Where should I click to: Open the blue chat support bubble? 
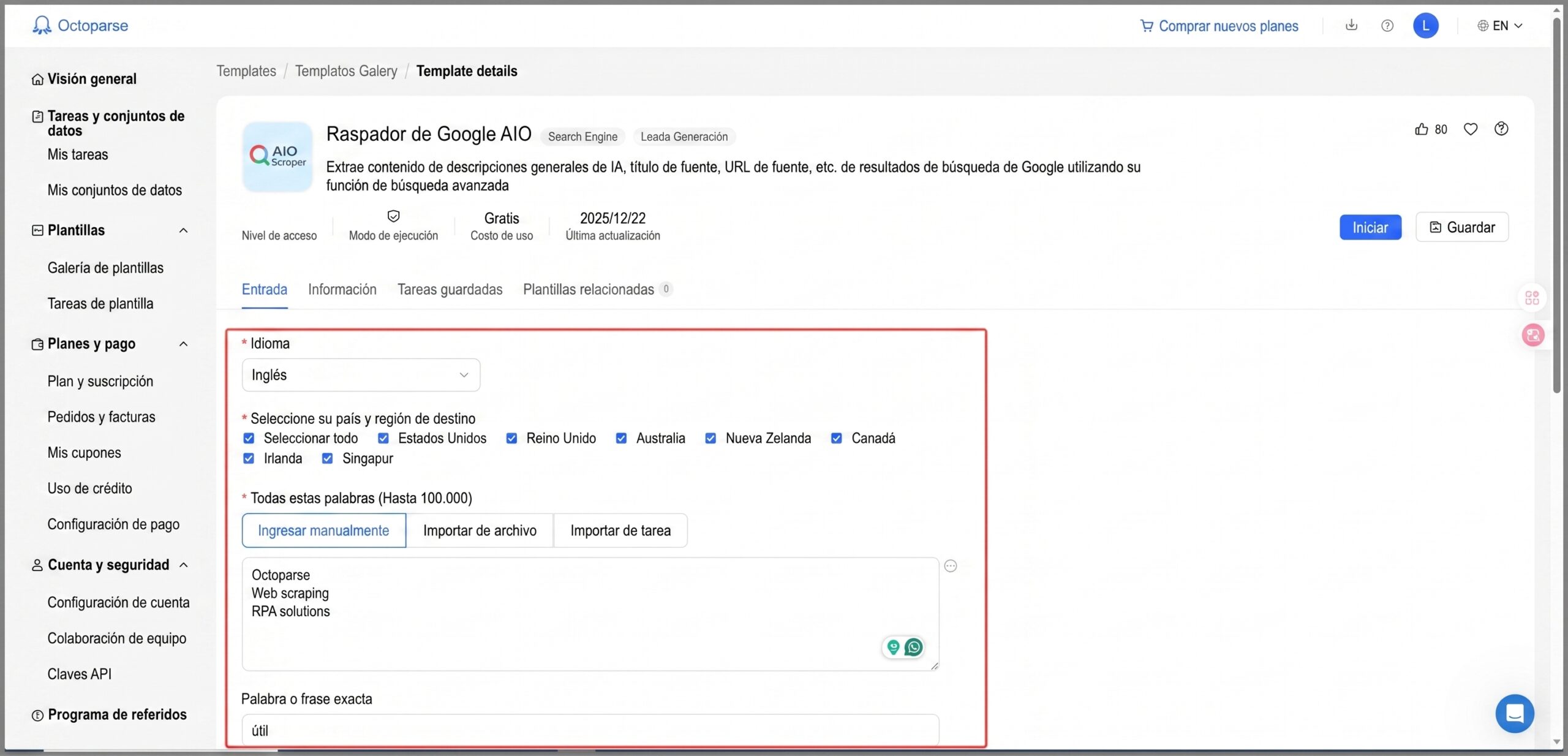1515,713
